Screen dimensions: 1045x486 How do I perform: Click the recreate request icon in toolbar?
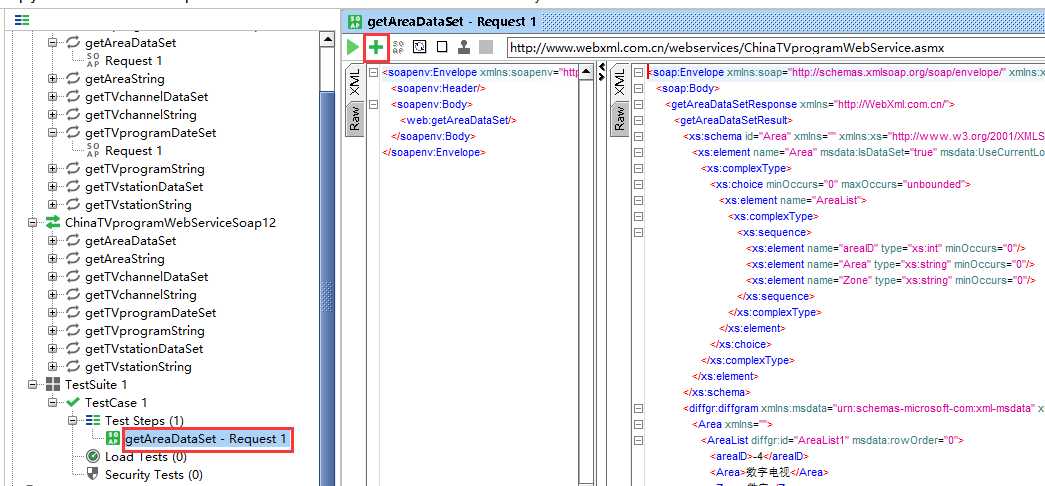(x=419, y=47)
